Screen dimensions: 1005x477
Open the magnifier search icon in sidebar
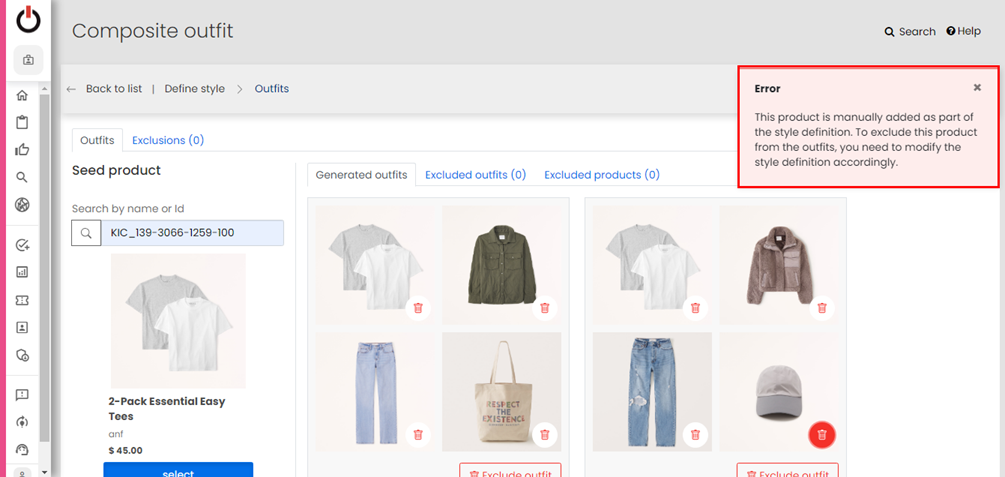[x=22, y=177]
